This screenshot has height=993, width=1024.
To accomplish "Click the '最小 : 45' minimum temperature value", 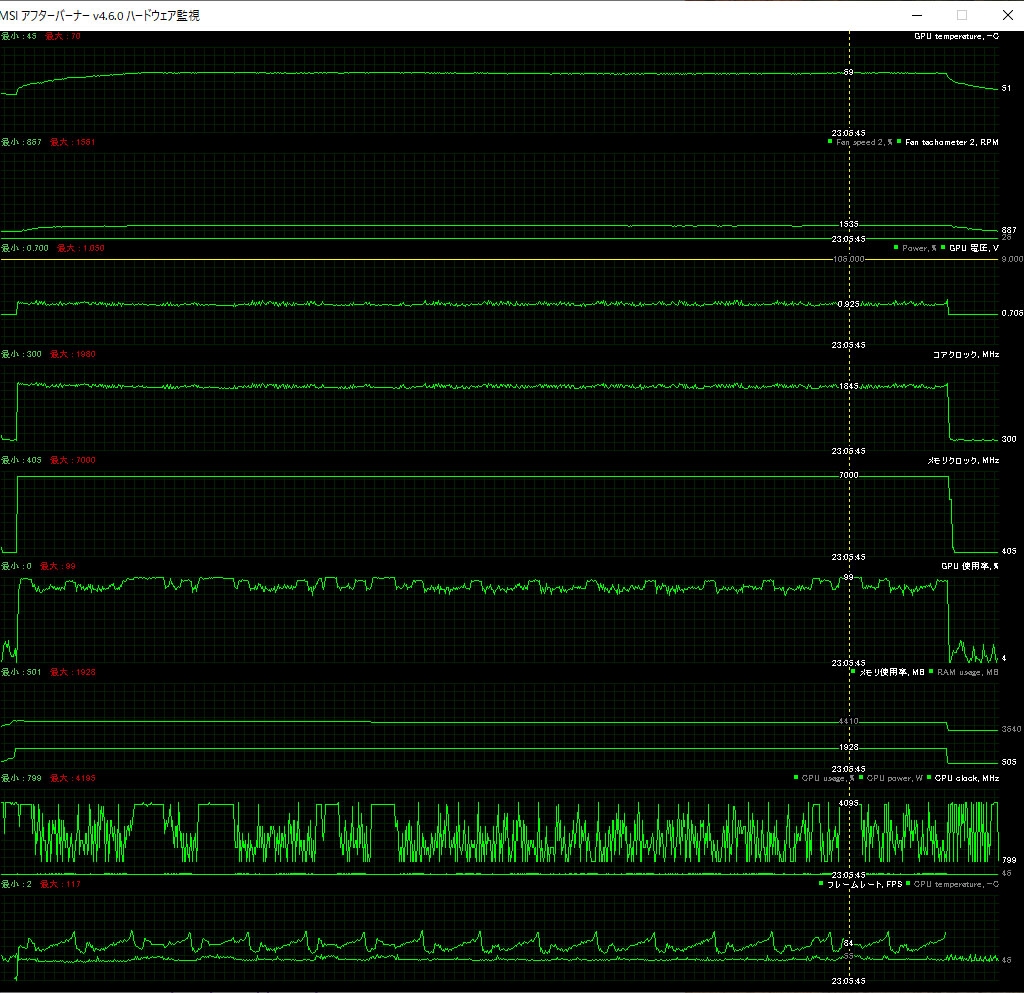I will click(x=19, y=36).
